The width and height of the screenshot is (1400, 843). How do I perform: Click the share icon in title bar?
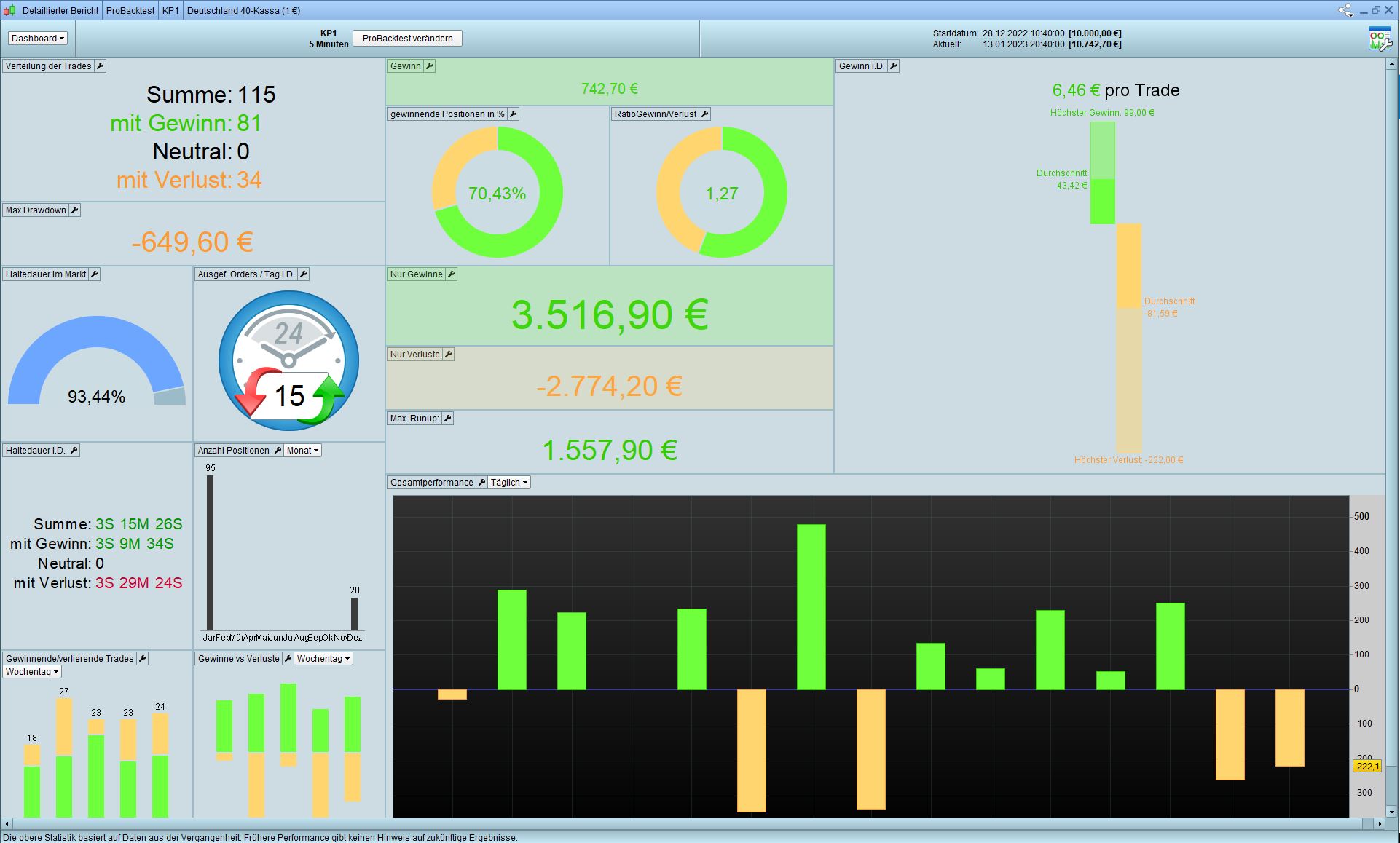tap(1345, 10)
